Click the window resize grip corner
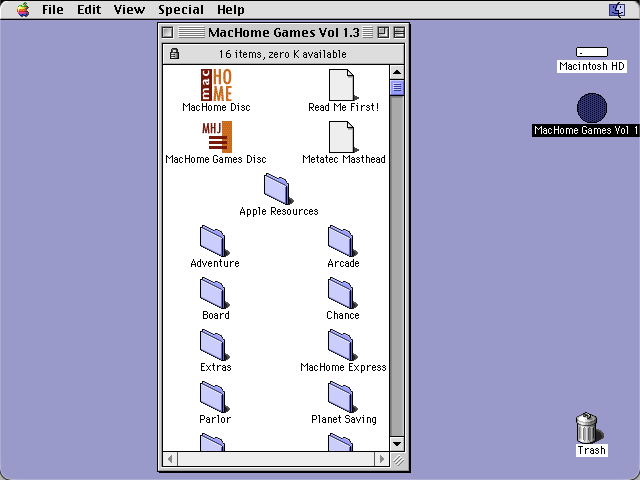Image resolution: width=640 pixels, height=480 pixels. [x=398, y=460]
